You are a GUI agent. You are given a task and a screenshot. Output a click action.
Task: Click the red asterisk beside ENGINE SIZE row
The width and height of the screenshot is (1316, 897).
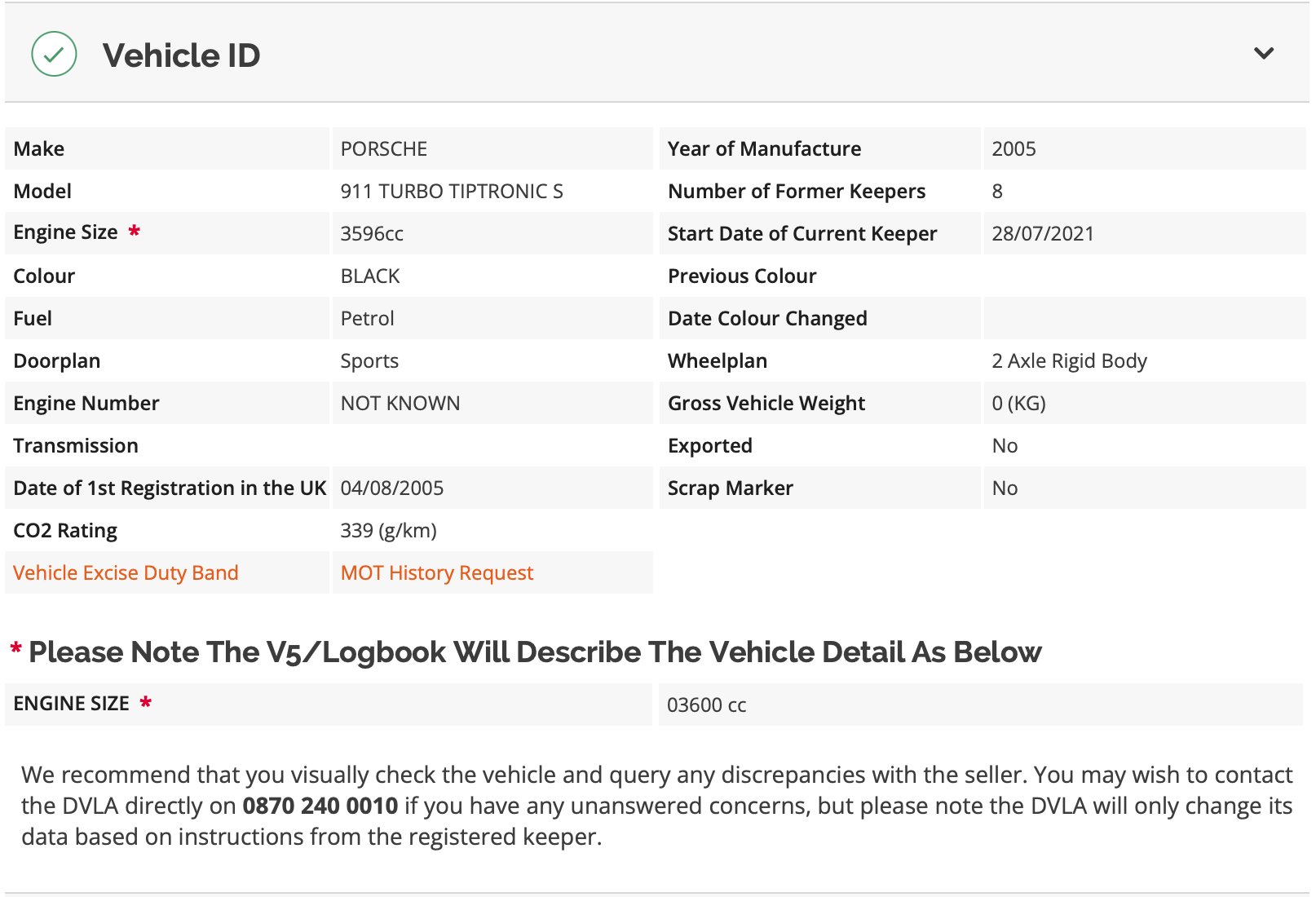point(146,702)
